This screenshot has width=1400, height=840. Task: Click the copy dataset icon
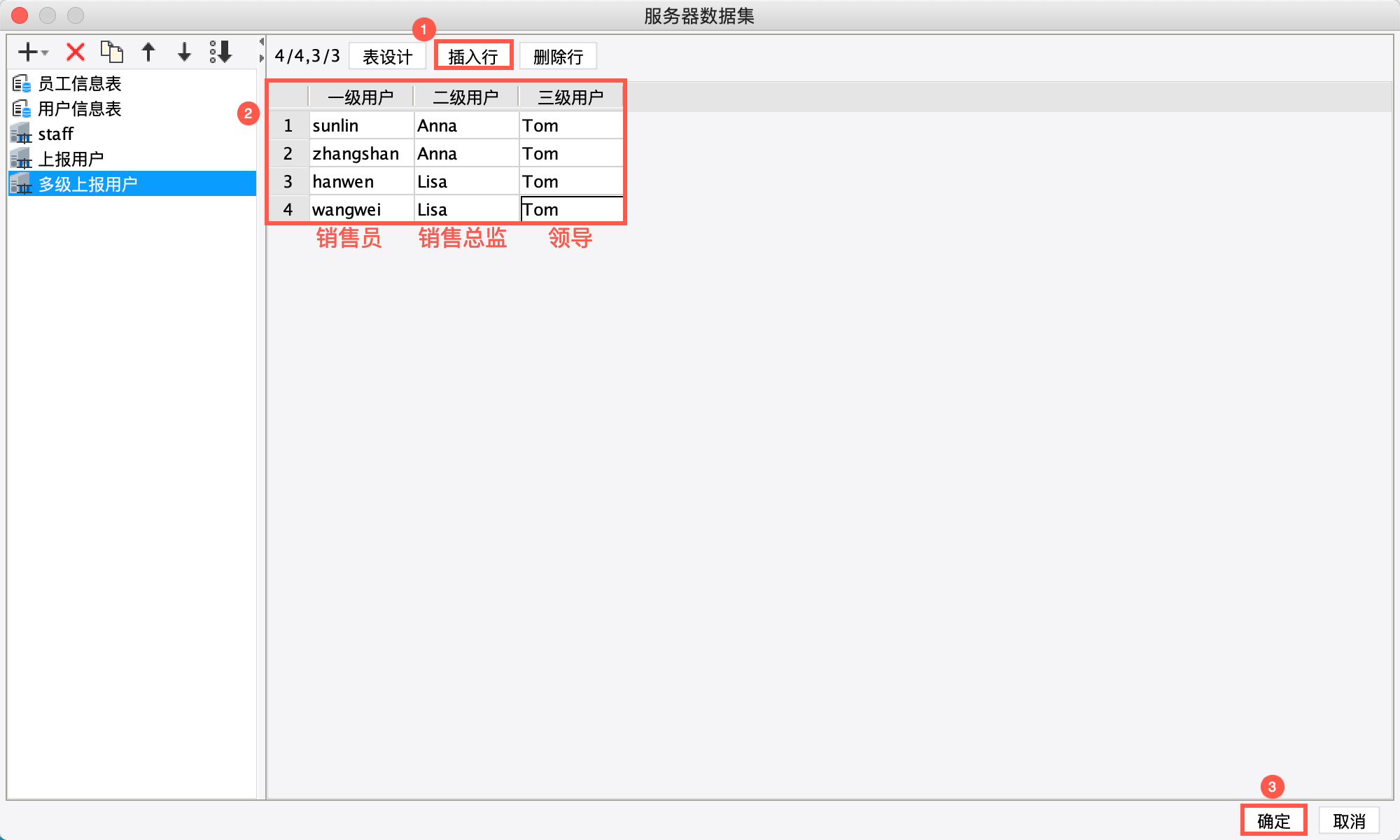(x=112, y=52)
